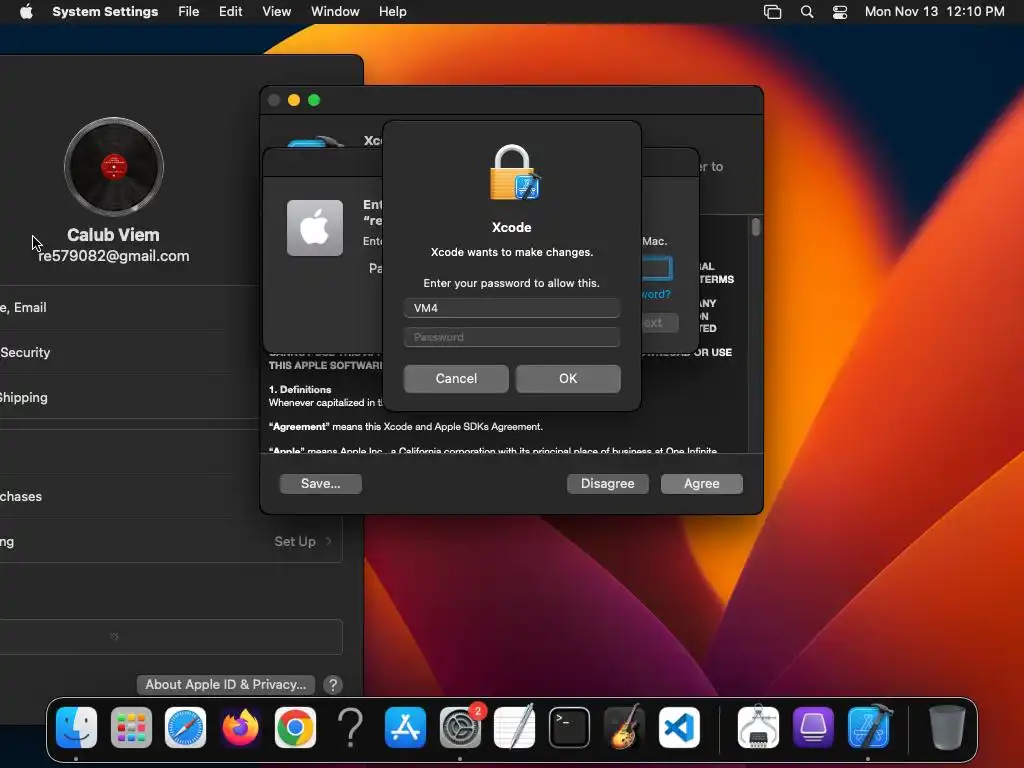Launch Visual Studio Code from Dock
The width and height of the screenshot is (1024, 768).
679,727
